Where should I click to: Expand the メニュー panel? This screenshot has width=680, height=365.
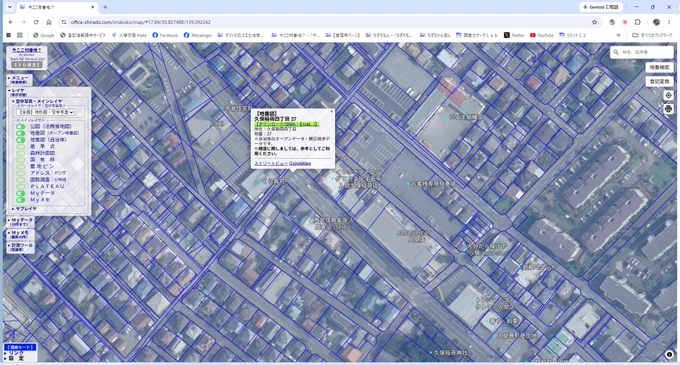pos(19,79)
